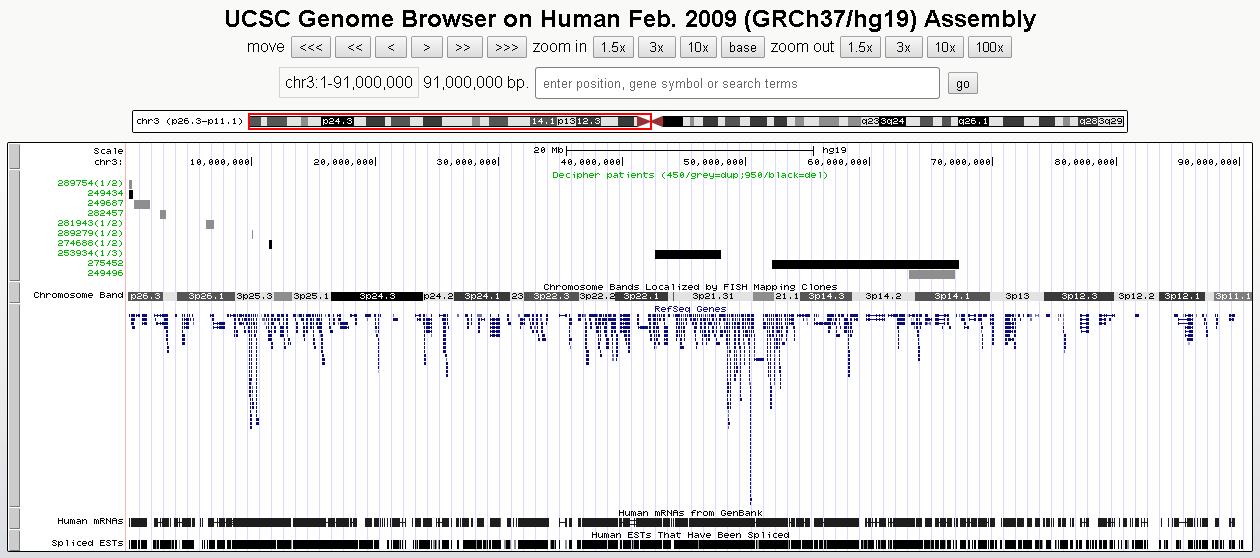Click Decipher patient 249496 label
Image resolution: width=1260 pixels, height=558 pixels.
(x=104, y=273)
